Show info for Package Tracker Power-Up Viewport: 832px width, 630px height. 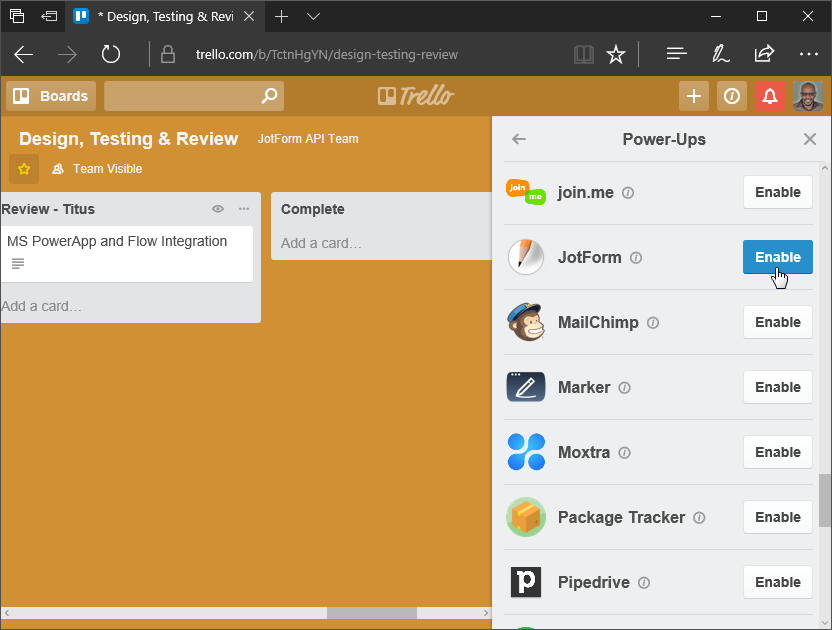[x=699, y=517]
